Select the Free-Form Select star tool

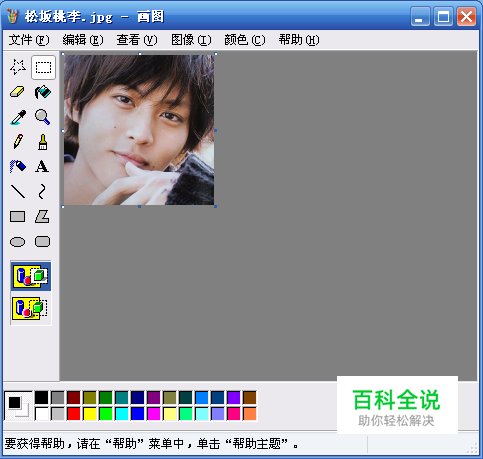point(18,67)
